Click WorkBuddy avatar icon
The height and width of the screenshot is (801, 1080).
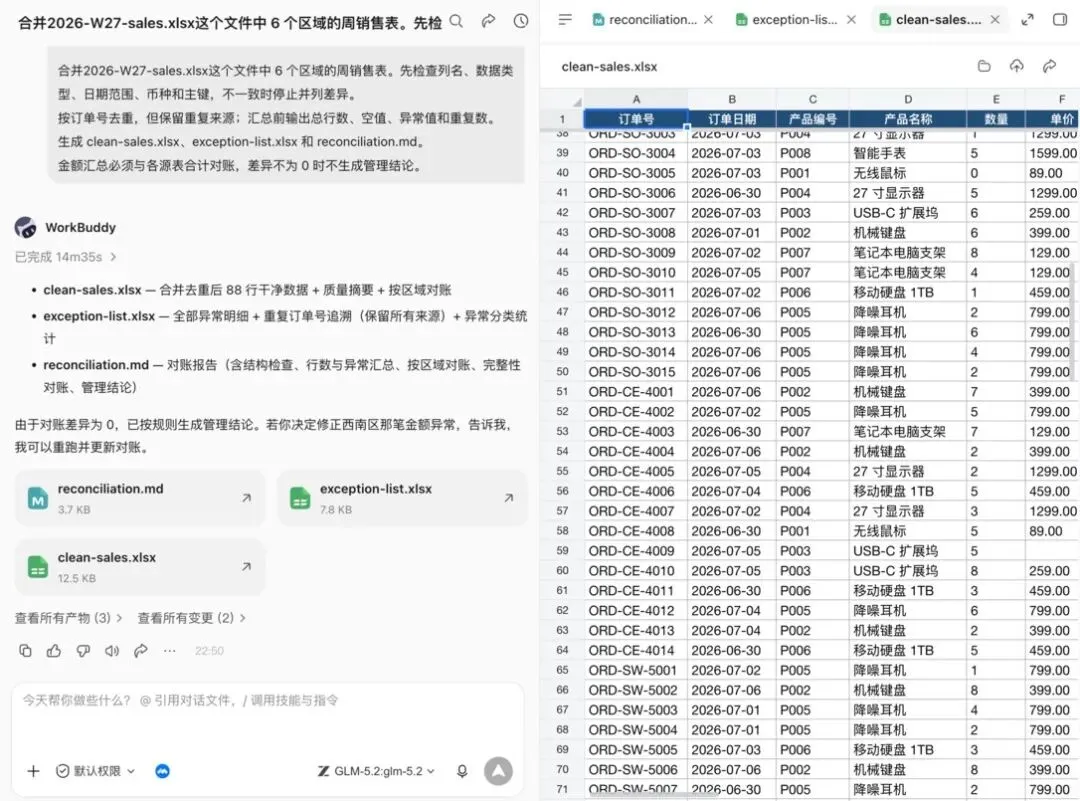pyautogui.click(x=25, y=227)
